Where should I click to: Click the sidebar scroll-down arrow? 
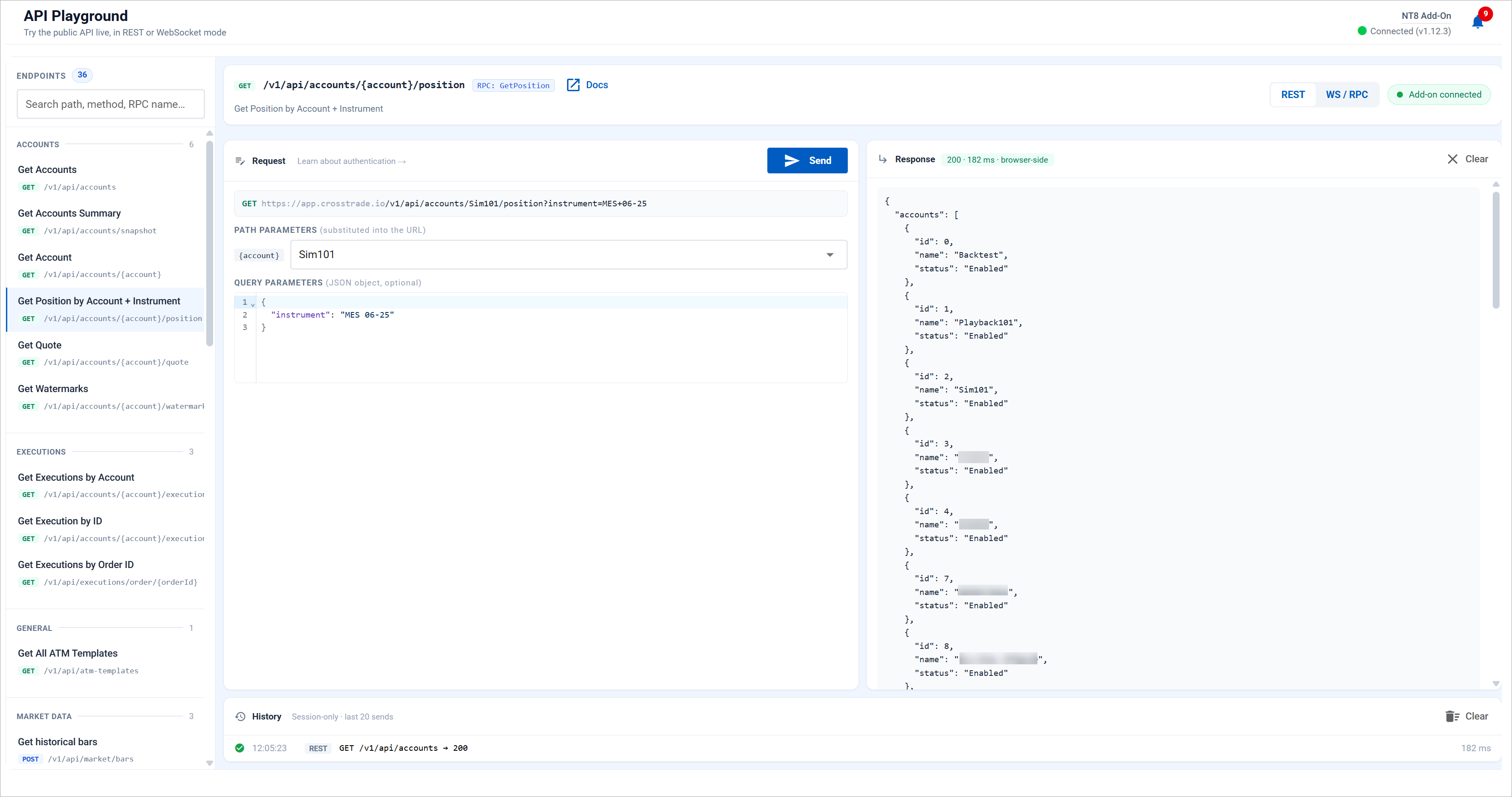(210, 763)
